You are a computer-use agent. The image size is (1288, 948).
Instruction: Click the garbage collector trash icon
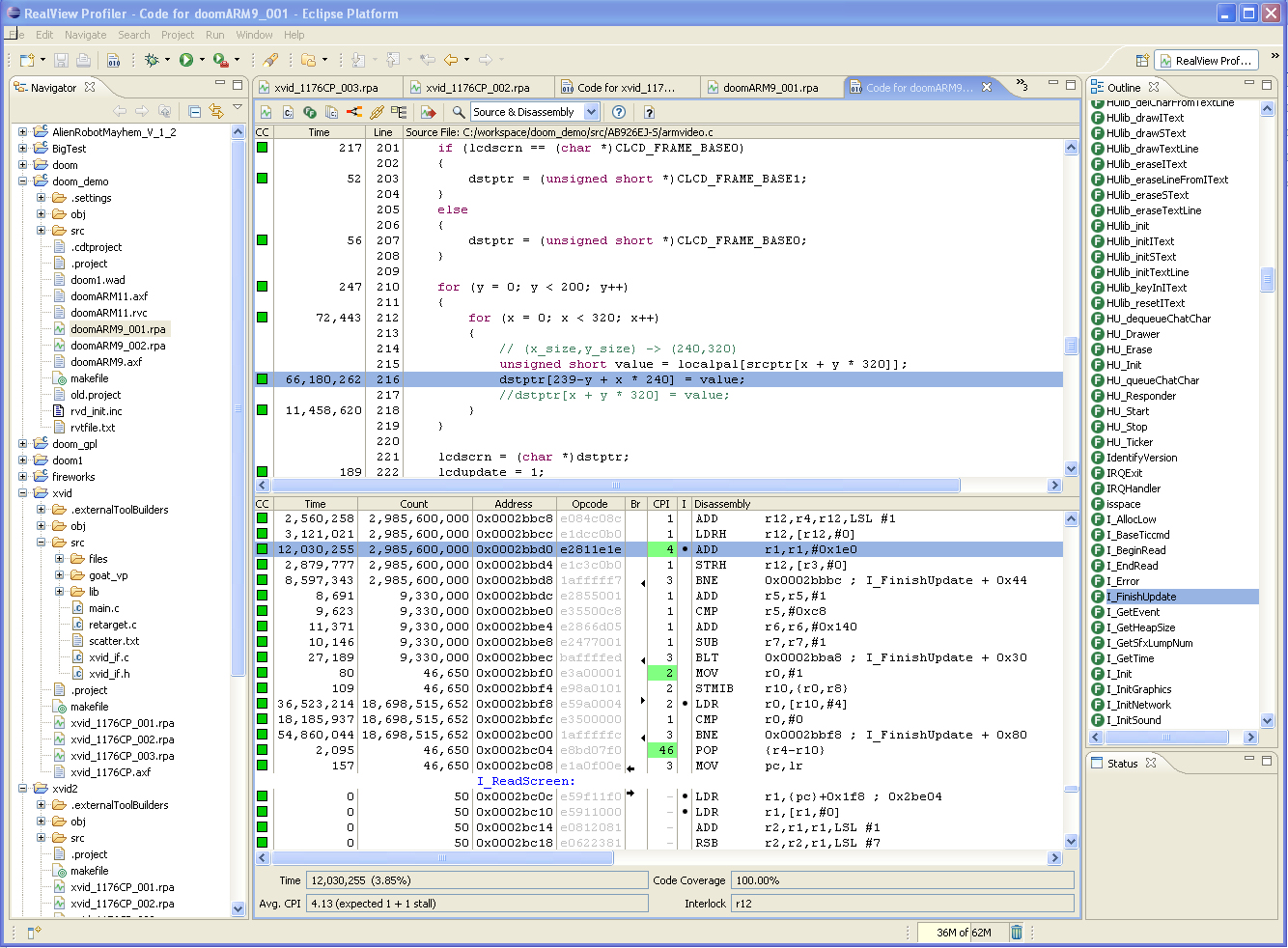point(1016,932)
